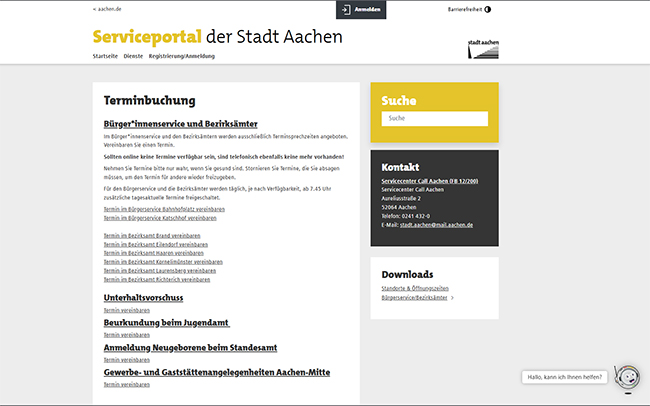Click the Anmelden login button
Image resolution: width=650 pixels, height=406 pixels.
[360, 9]
